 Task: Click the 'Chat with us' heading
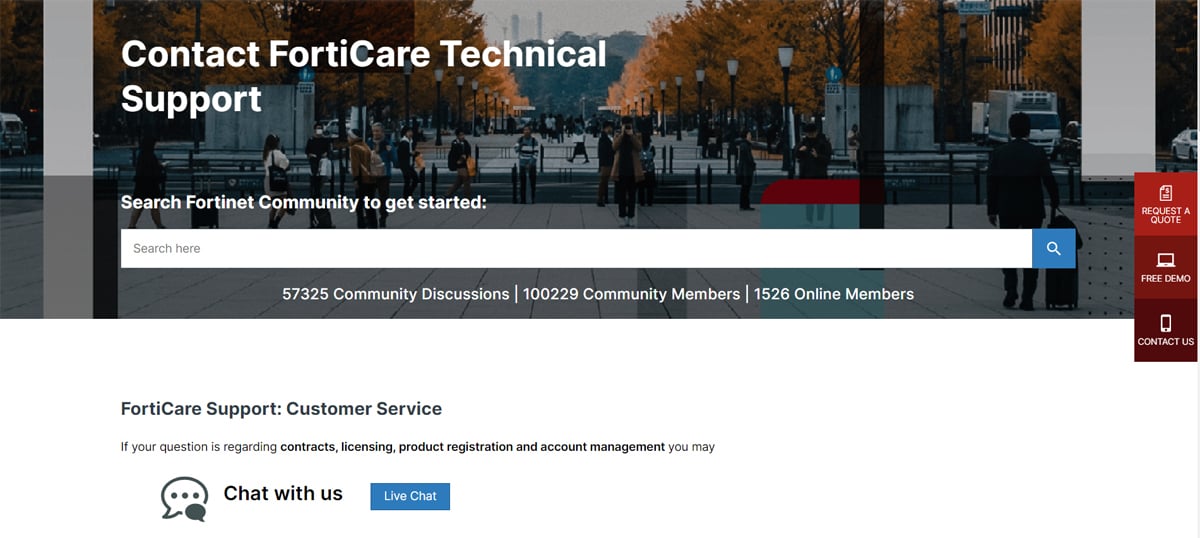tap(283, 494)
